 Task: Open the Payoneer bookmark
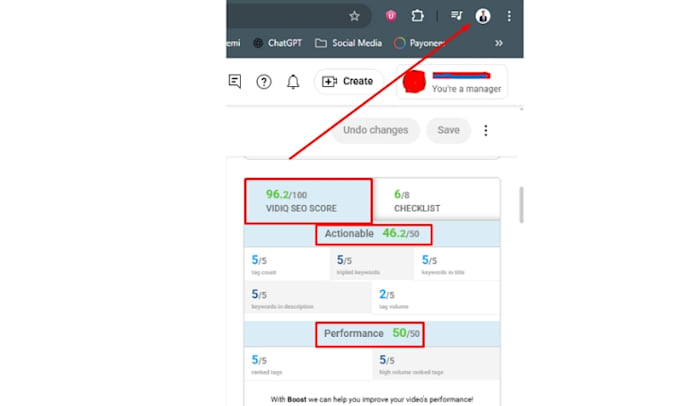[x=419, y=43]
